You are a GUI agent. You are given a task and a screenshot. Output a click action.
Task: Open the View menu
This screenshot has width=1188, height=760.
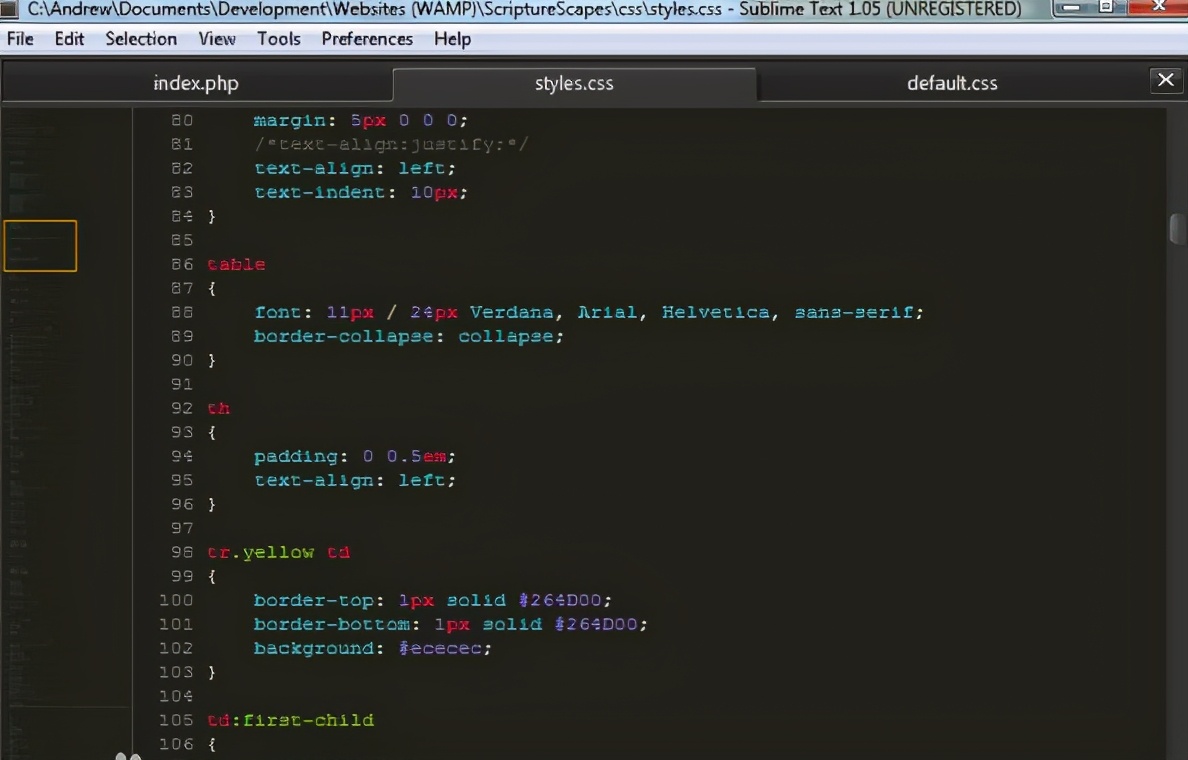217,39
